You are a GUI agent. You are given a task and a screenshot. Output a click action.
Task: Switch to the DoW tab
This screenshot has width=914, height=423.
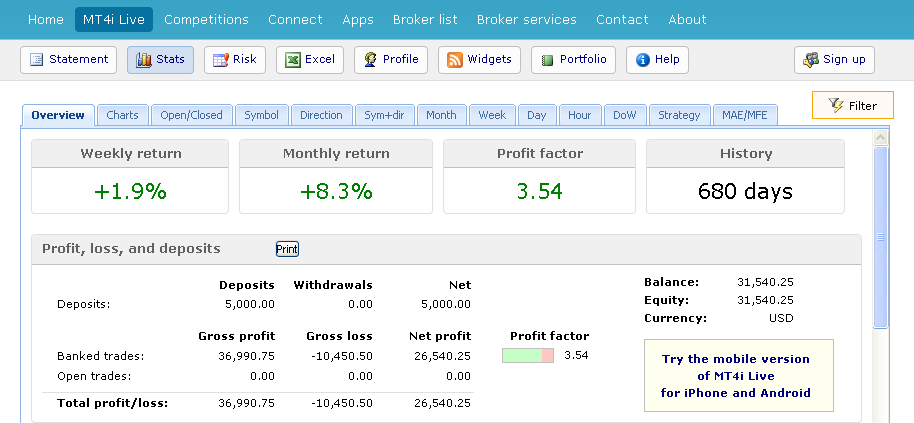[624, 115]
